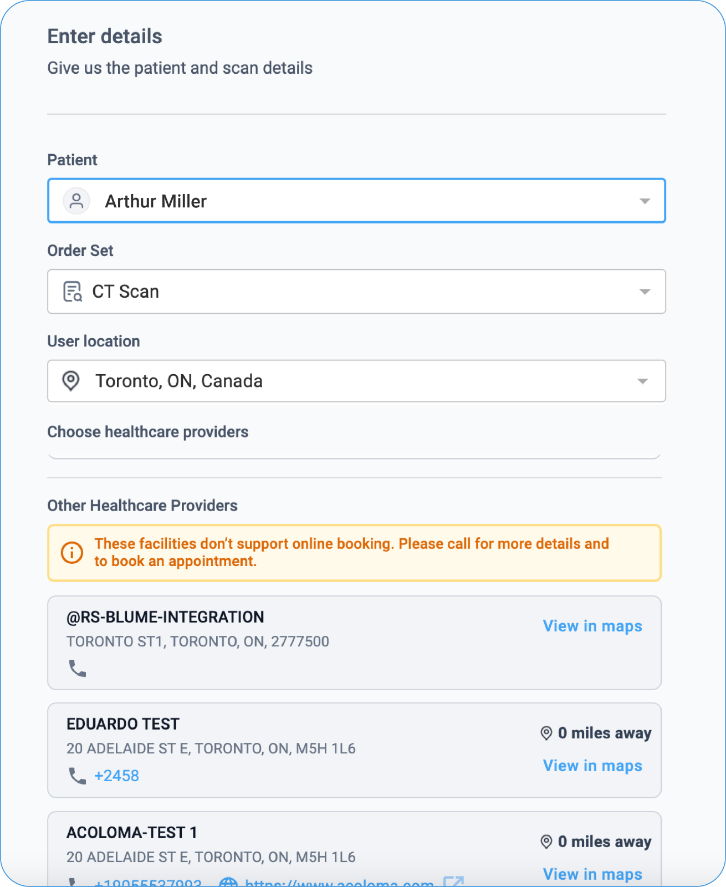726x887 pixels.
Task: Expand the User location dropdown arrow
Action: [644, 382]
